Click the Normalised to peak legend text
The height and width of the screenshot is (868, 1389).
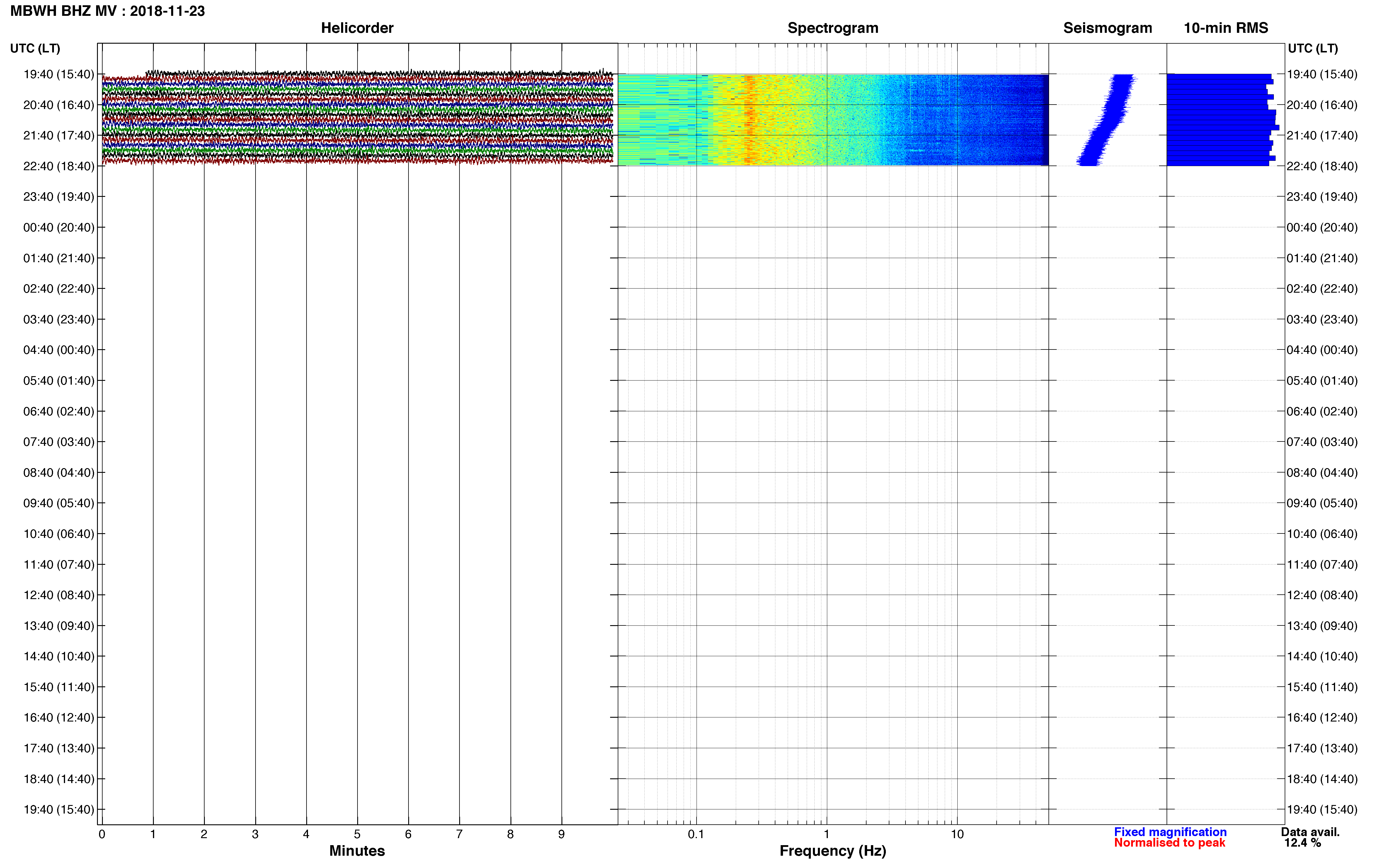click(1170, 843)
